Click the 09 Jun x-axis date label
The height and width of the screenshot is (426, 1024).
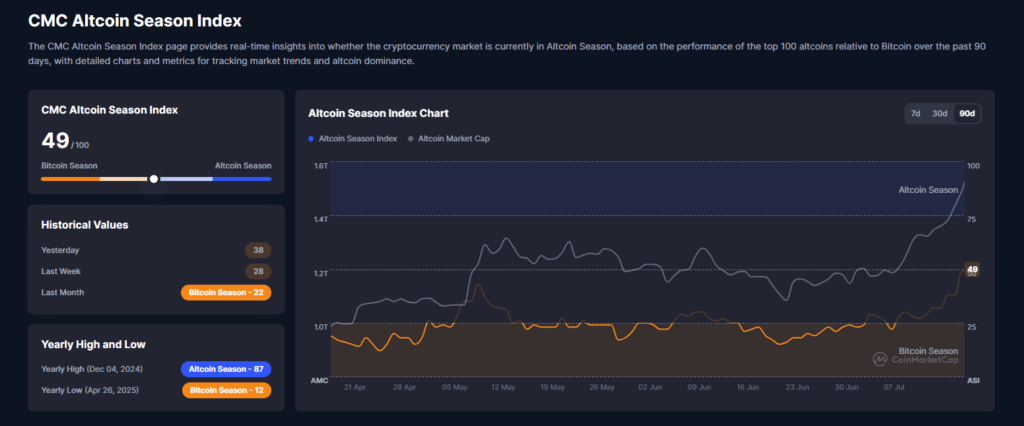pos(699,387)
